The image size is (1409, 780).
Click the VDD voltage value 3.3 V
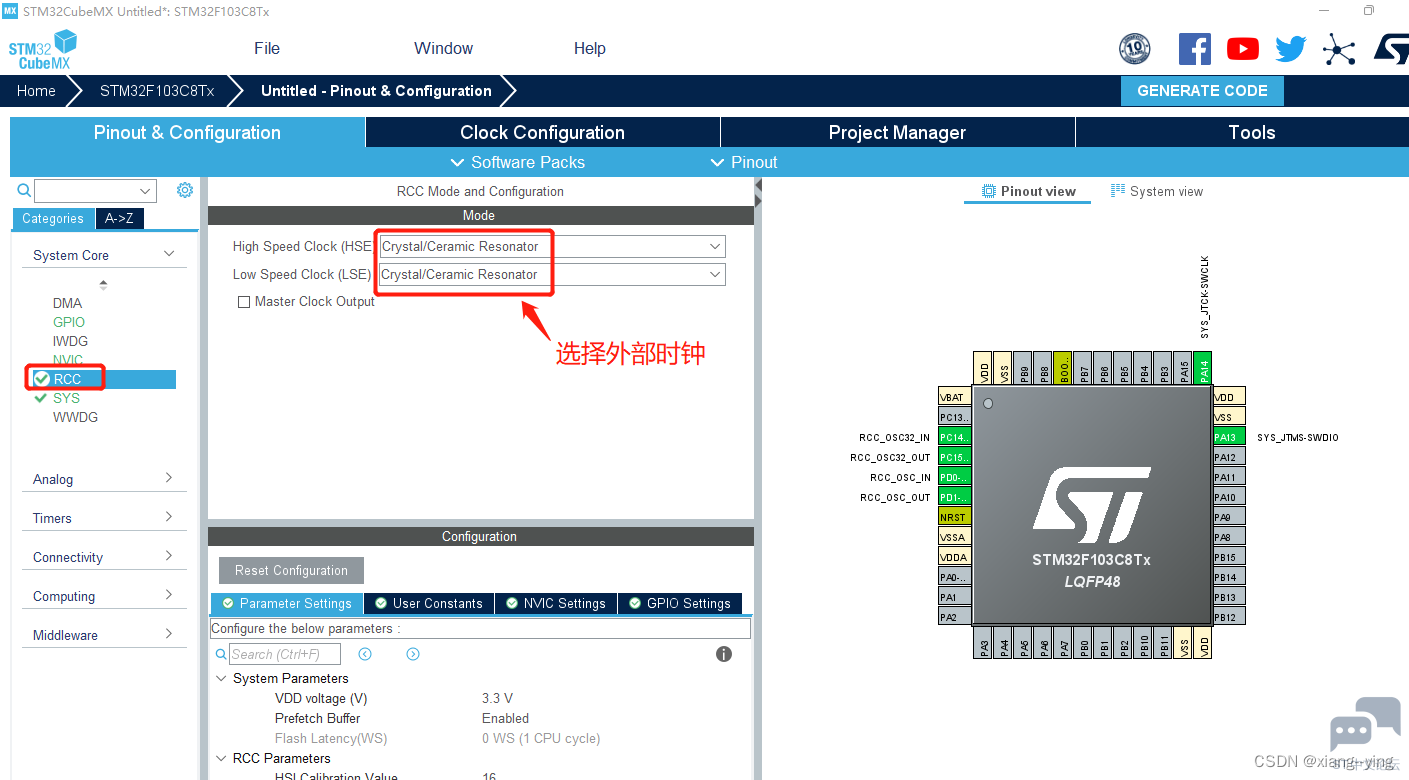[x=497, y=698]
